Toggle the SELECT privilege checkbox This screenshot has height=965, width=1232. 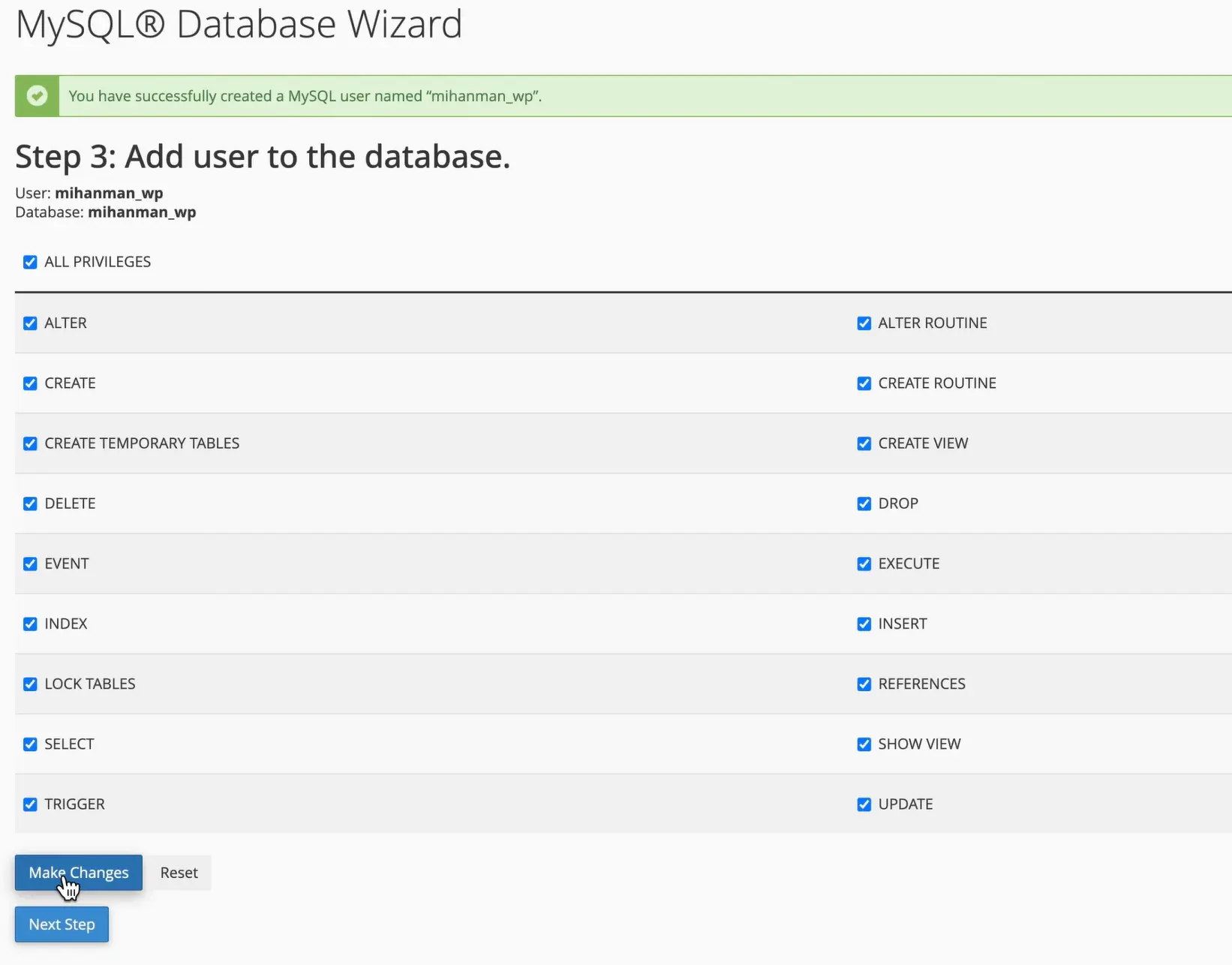[x=30, y=744]
